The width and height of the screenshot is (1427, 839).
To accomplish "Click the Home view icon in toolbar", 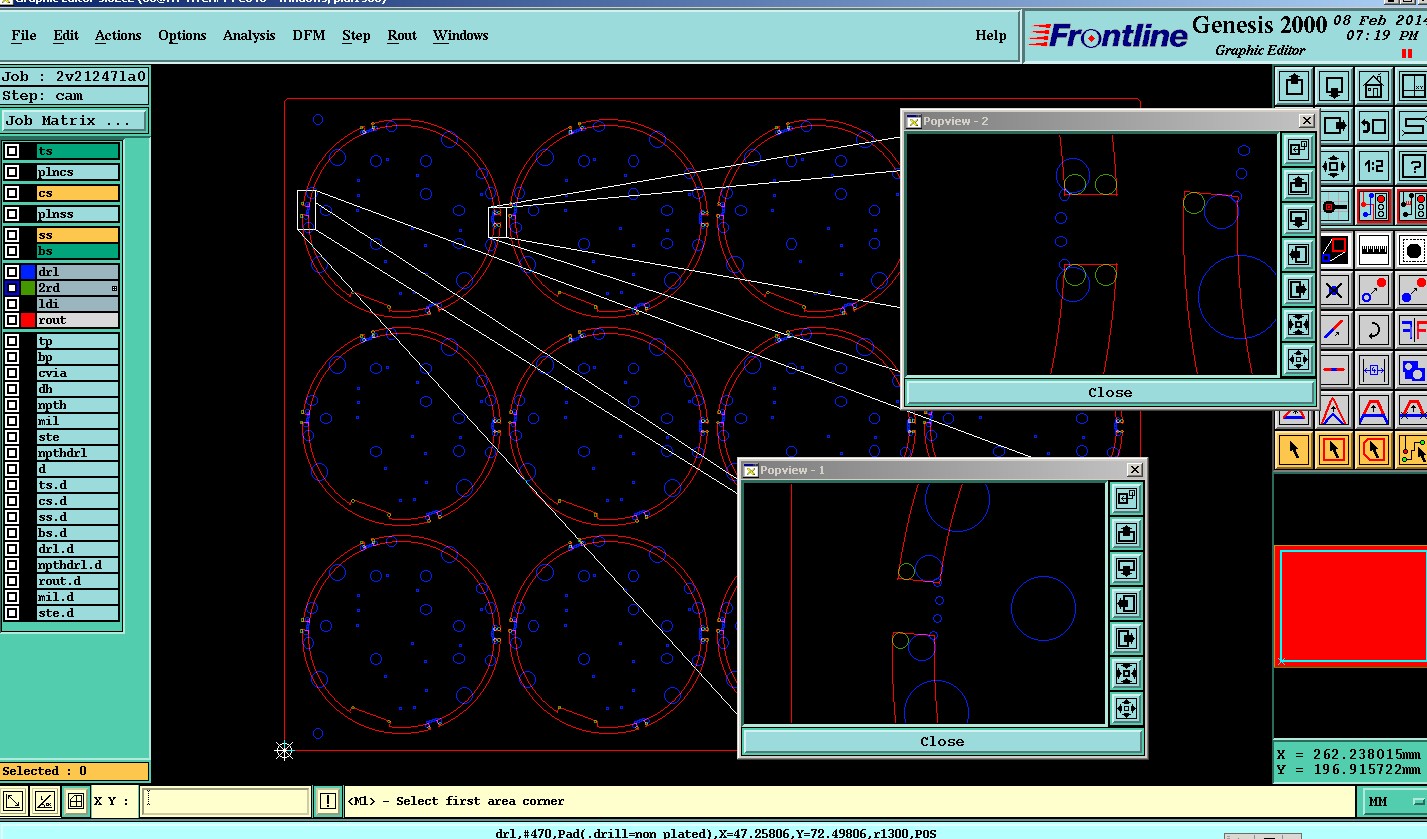I will click(x=1373, y=86).
